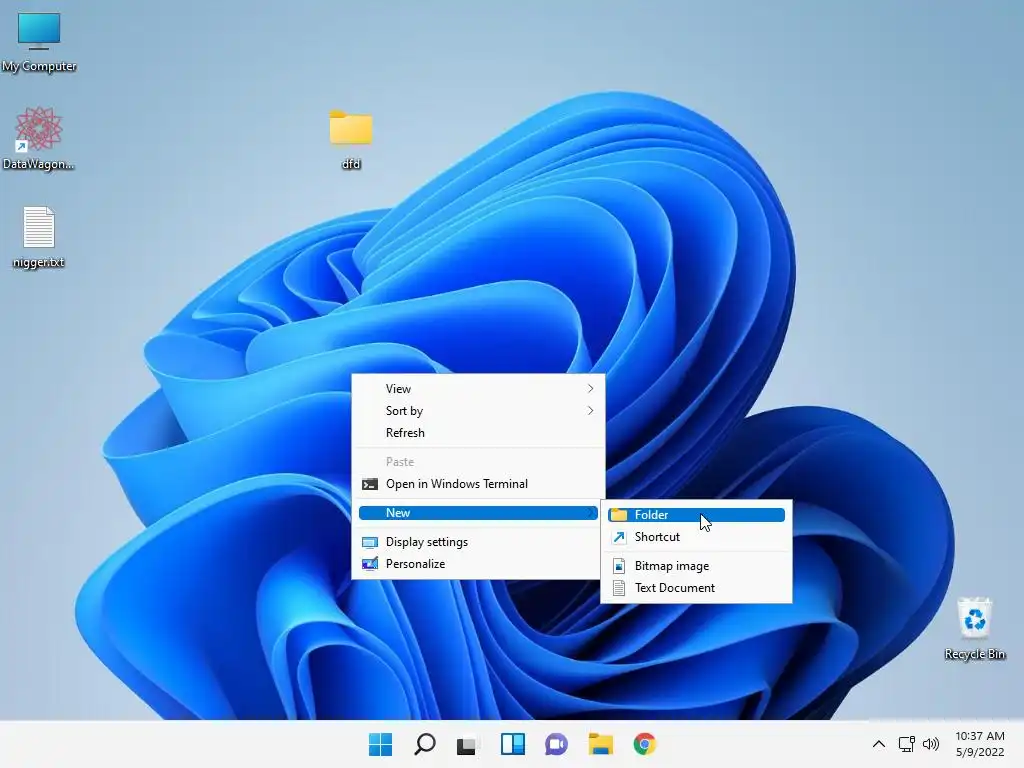Click the Display settings monitor icon
This screenshot has width=1024, height=768.
coord(370,542)
